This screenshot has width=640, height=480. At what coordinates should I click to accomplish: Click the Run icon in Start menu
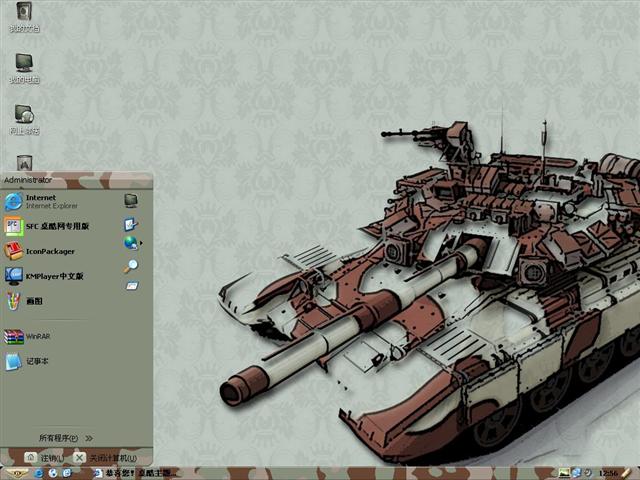coord(131,286)
